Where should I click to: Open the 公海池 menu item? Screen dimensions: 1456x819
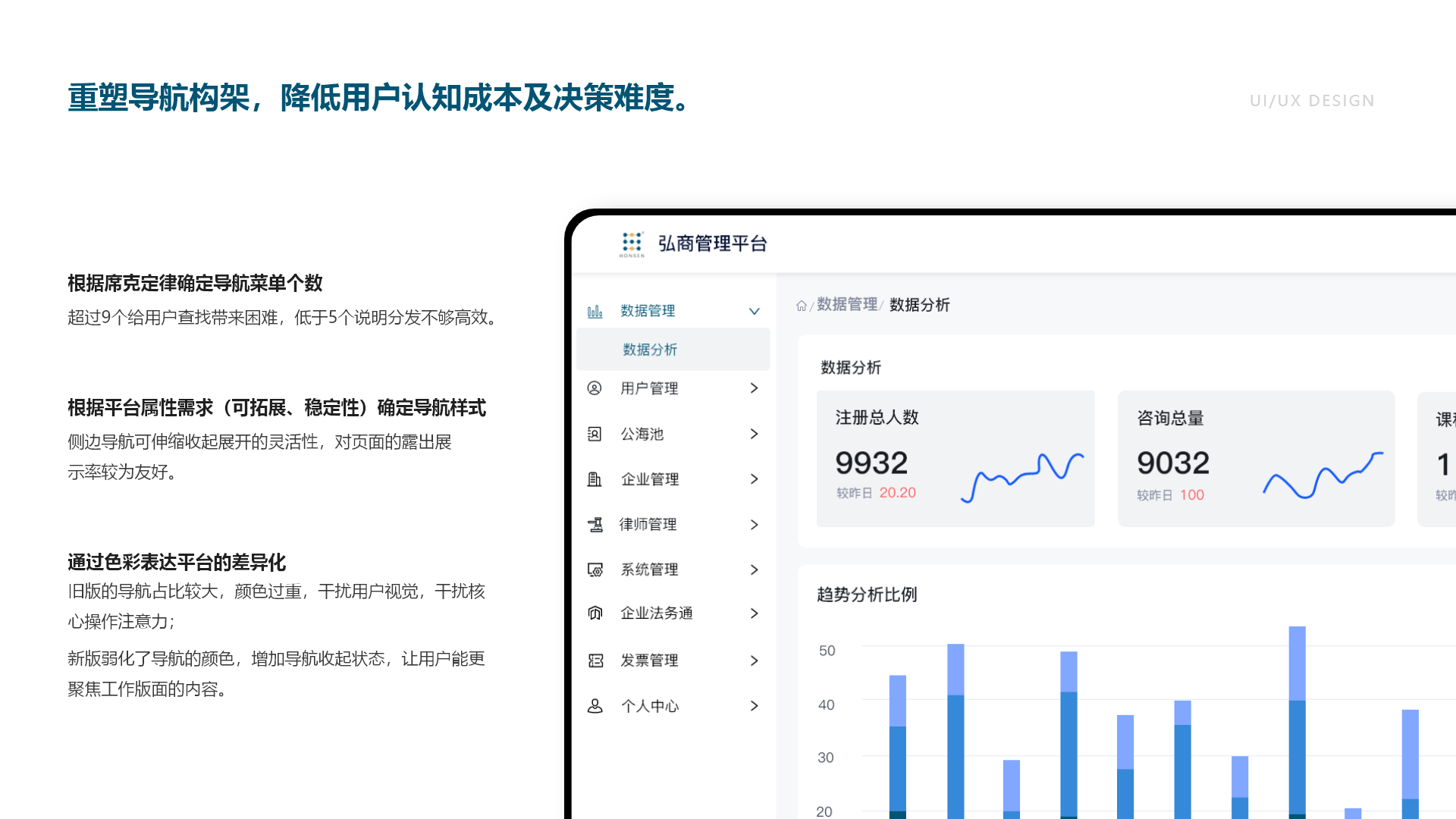(642, 434)
